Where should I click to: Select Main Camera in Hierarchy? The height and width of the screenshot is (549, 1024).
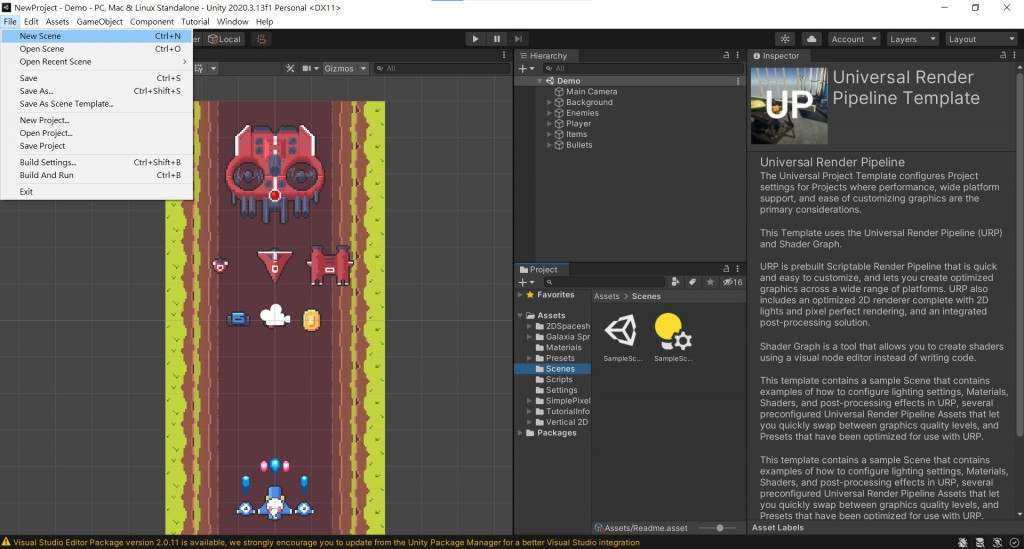click(x=591, y=91)
